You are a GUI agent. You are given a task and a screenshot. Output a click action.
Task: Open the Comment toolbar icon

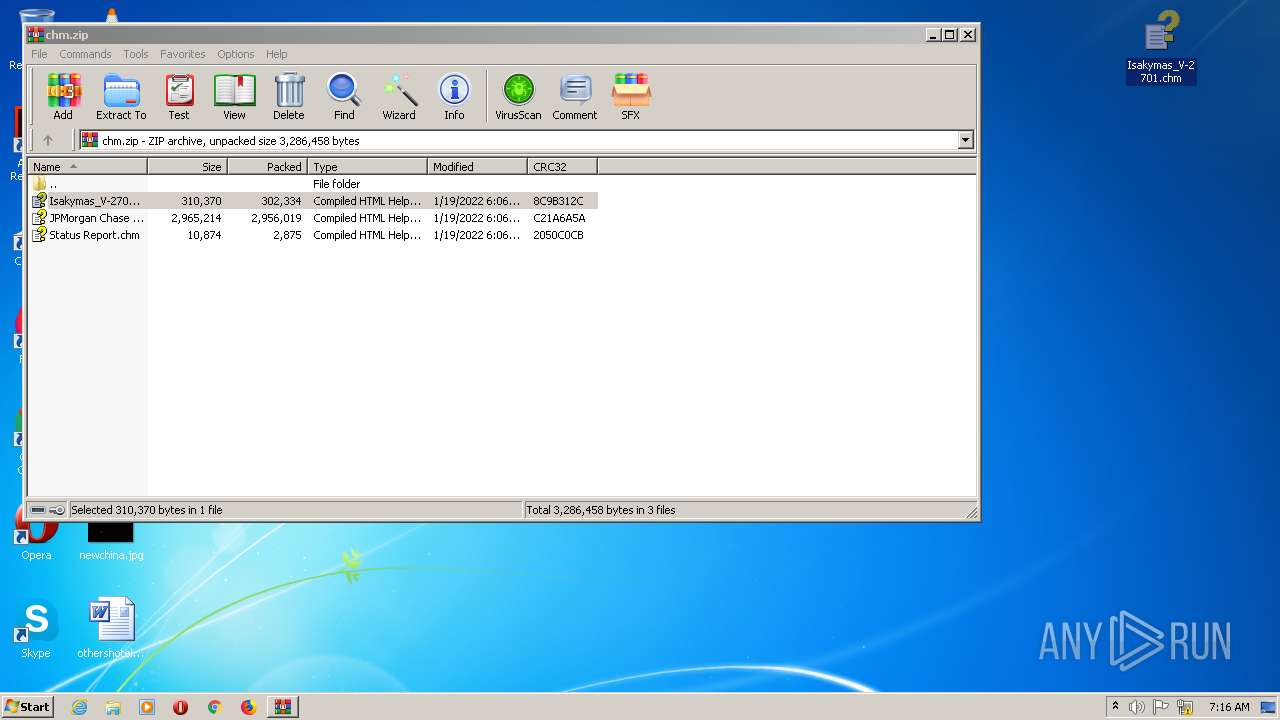tap(575, 96)
